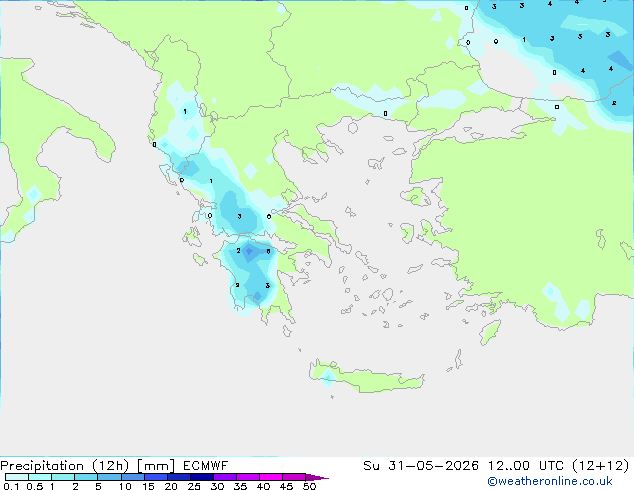Click the legend tick label "30"
The width and height of the screenshot is (634, 490).
[x=218, y=486]
